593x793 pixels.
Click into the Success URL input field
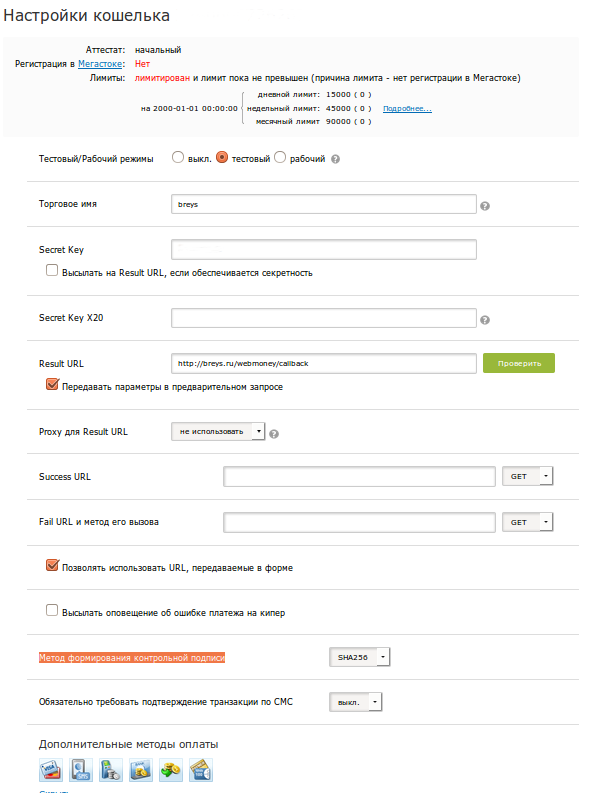coord(359,476)
